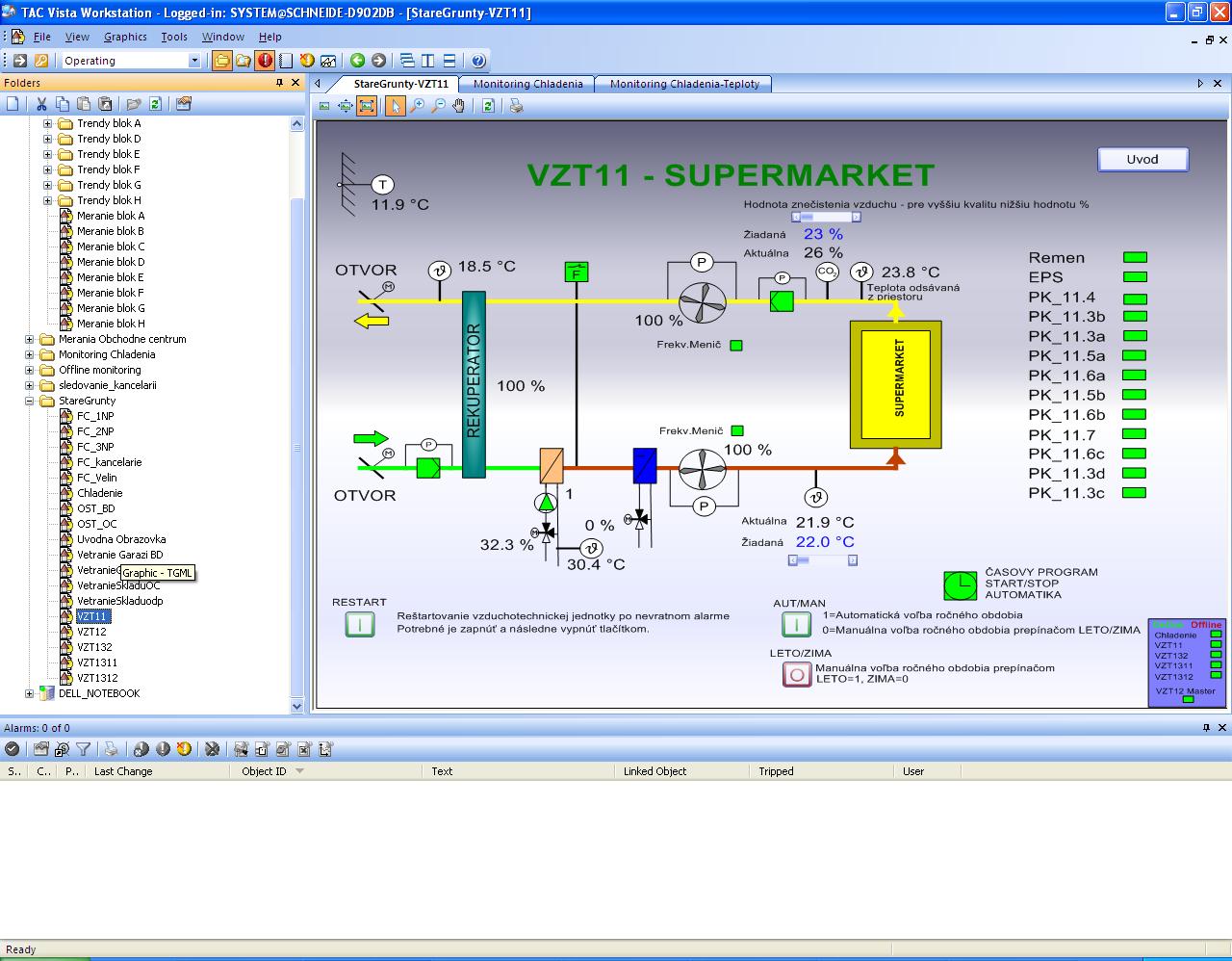
Task: Open the File menu
Action: click(x=42, y=37)
